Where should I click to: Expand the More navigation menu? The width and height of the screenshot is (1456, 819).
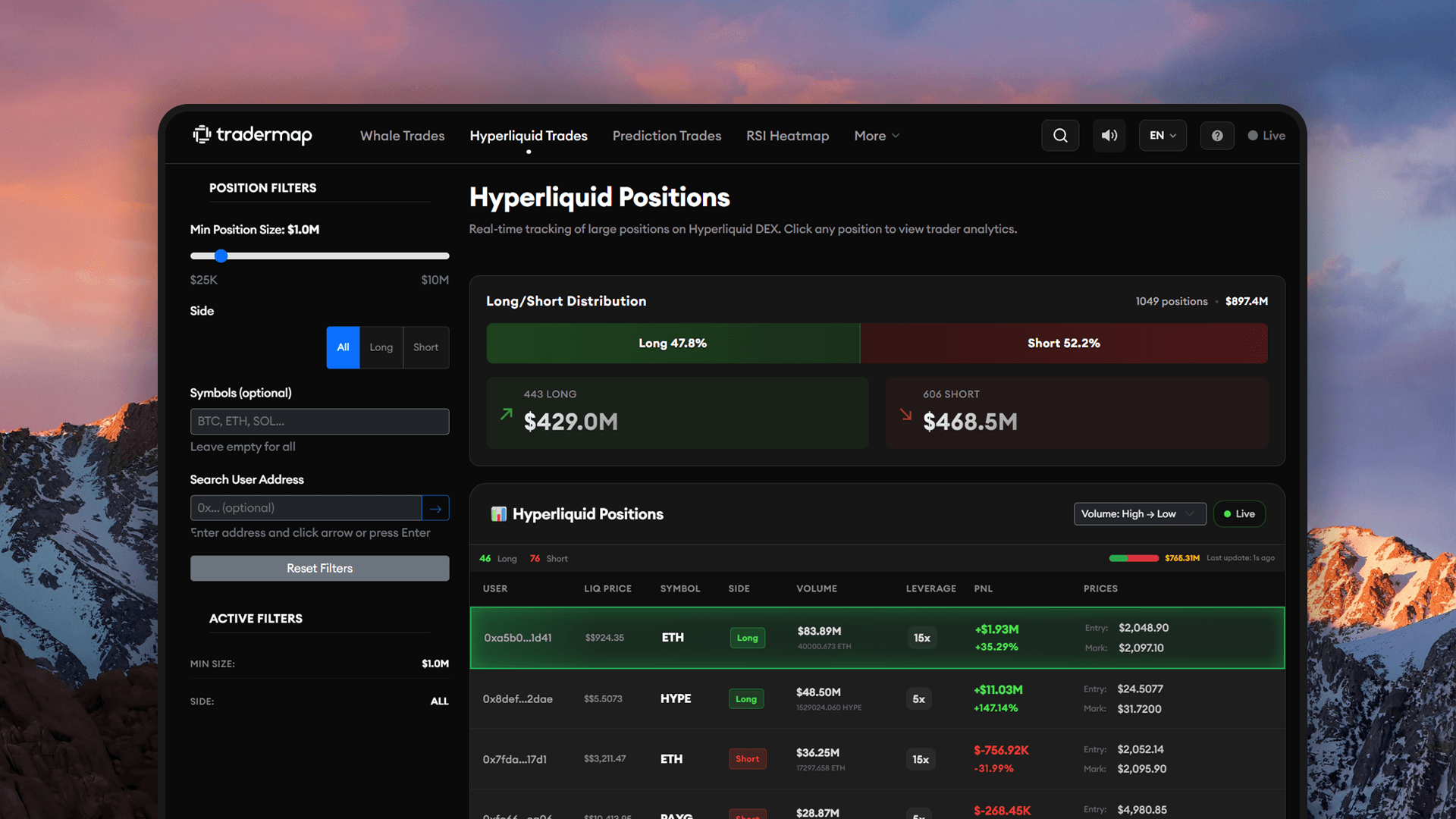point(876,135)
